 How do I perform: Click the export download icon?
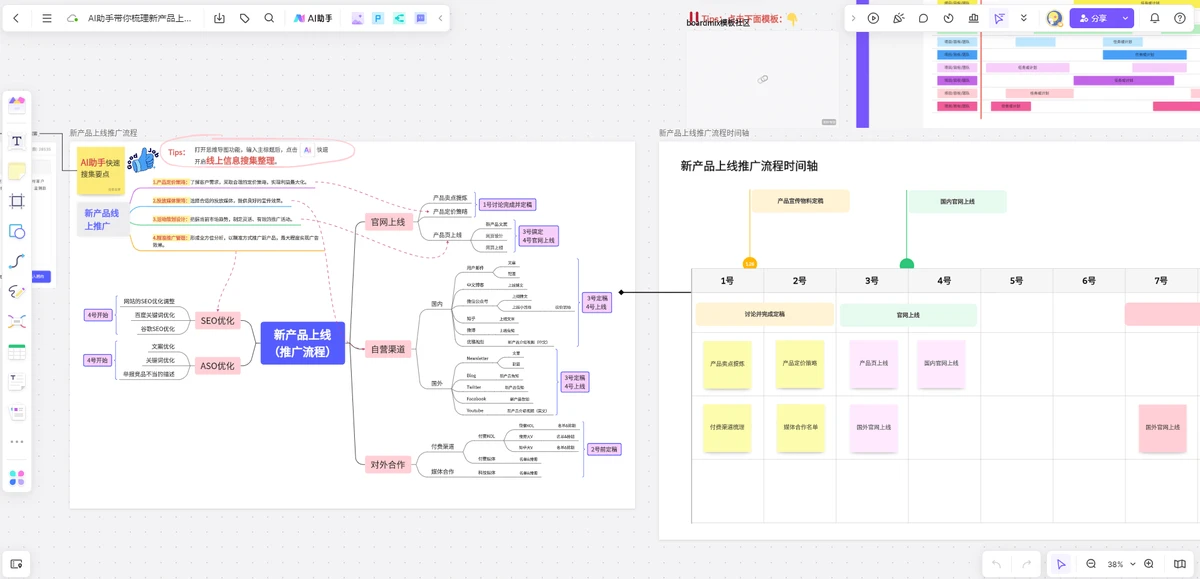(x=220, y=18)
